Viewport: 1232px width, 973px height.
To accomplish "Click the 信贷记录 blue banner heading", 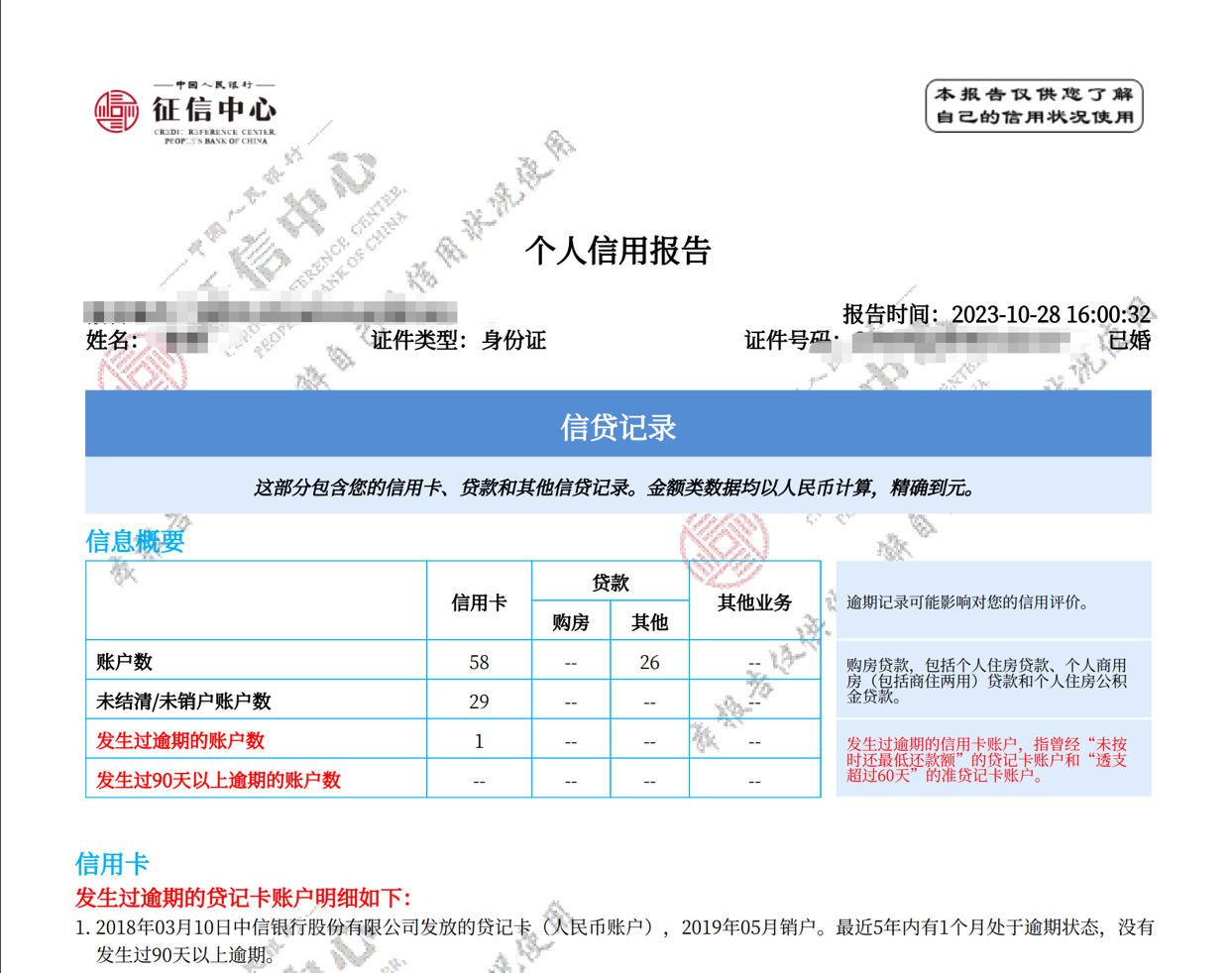I will click(x=618, y=427).
